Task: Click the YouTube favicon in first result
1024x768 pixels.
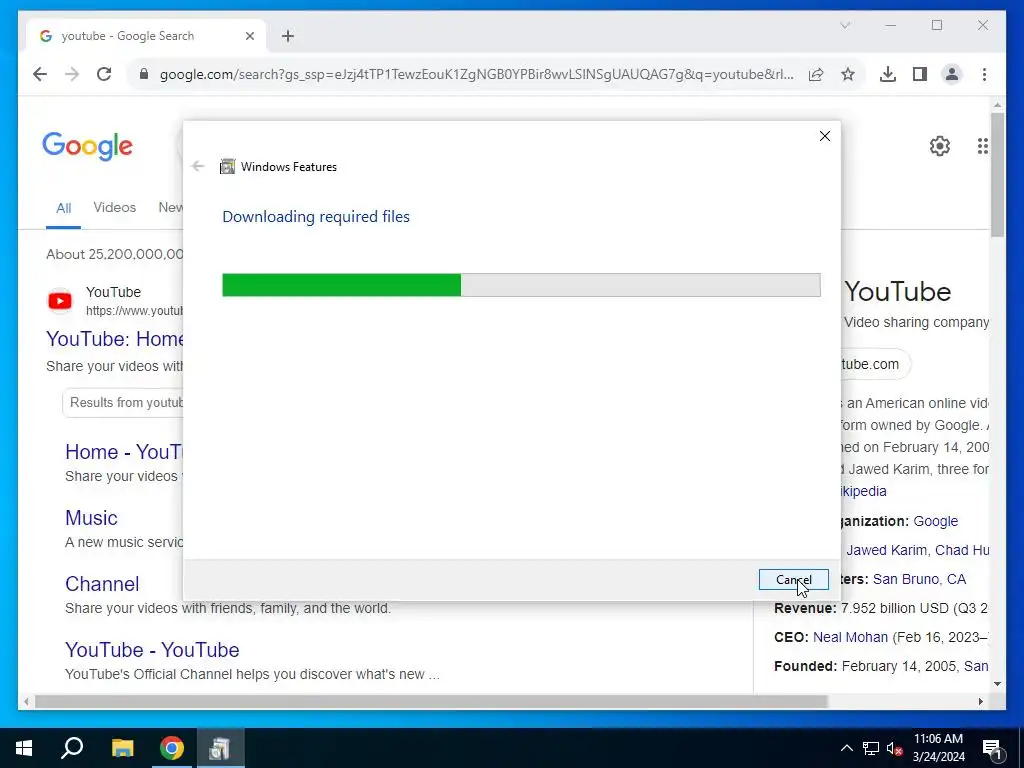Action: [60, 301]
